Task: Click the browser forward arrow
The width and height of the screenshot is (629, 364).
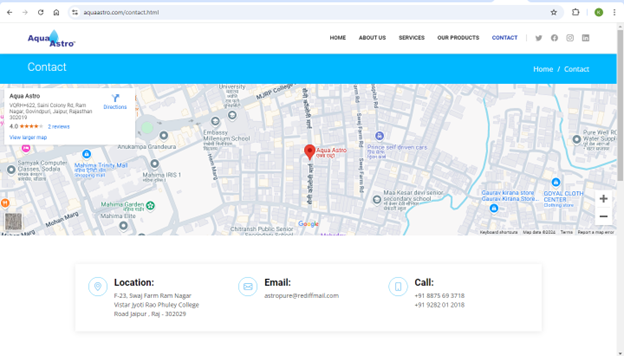Action: 25,12
